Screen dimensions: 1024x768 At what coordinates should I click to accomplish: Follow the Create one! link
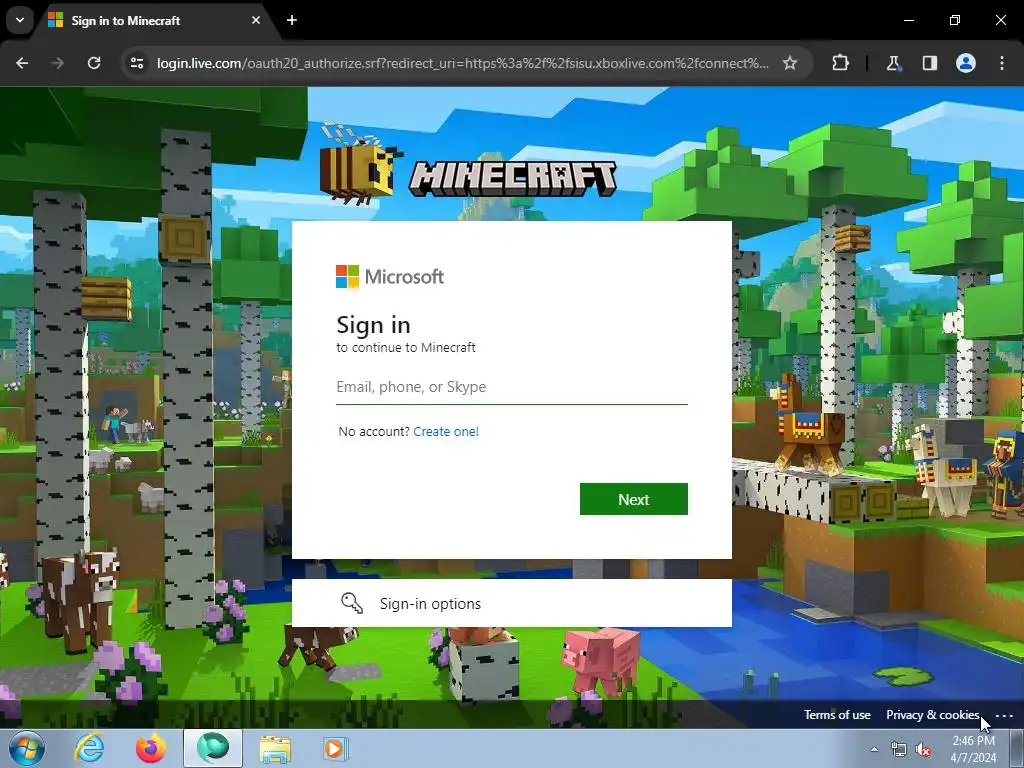tap(446, 432)
